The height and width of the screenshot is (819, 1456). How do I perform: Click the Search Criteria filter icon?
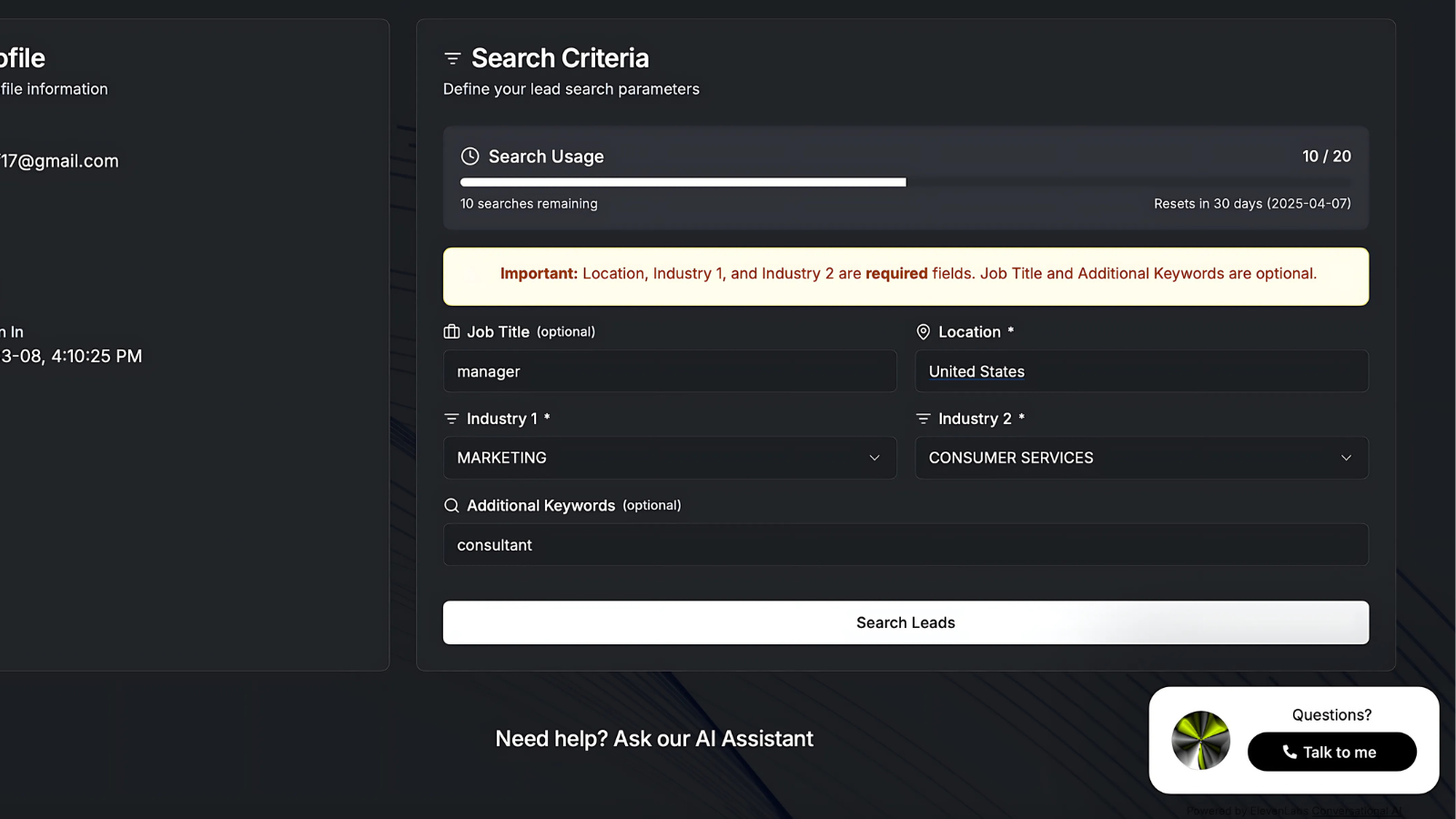click(452, 58)
